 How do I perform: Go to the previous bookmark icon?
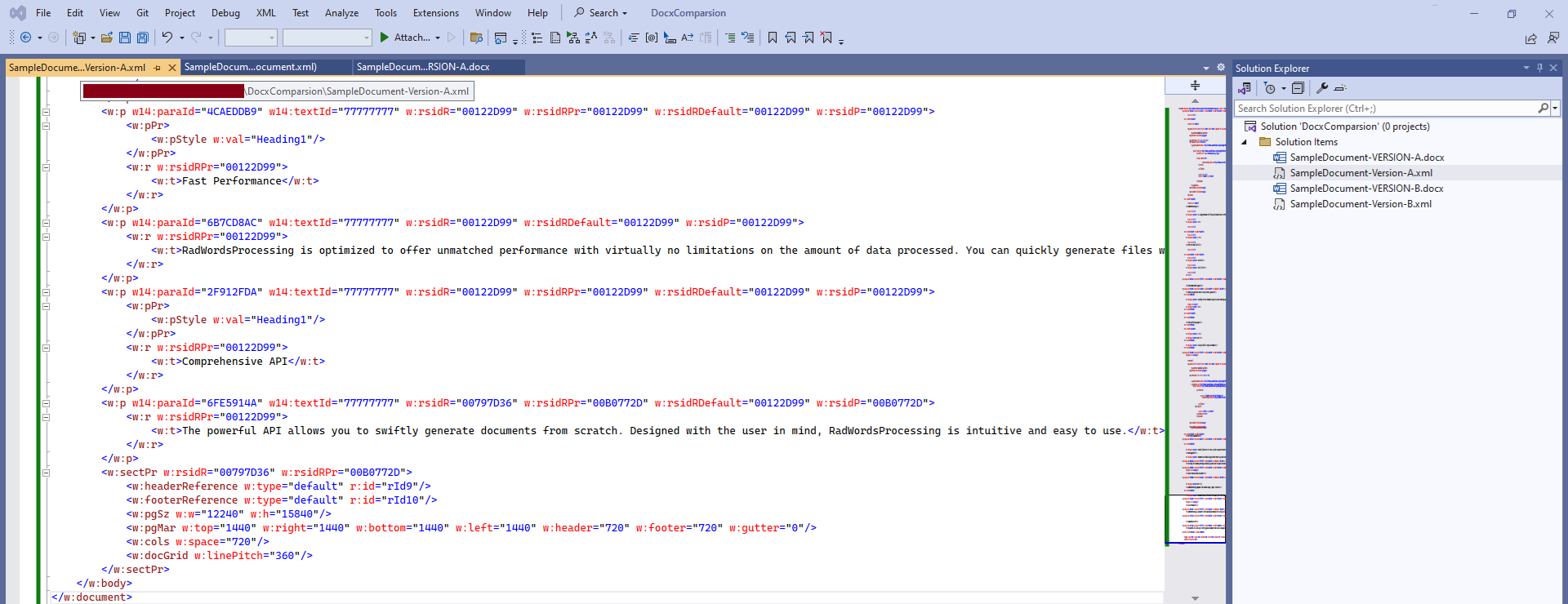[791, 38]
